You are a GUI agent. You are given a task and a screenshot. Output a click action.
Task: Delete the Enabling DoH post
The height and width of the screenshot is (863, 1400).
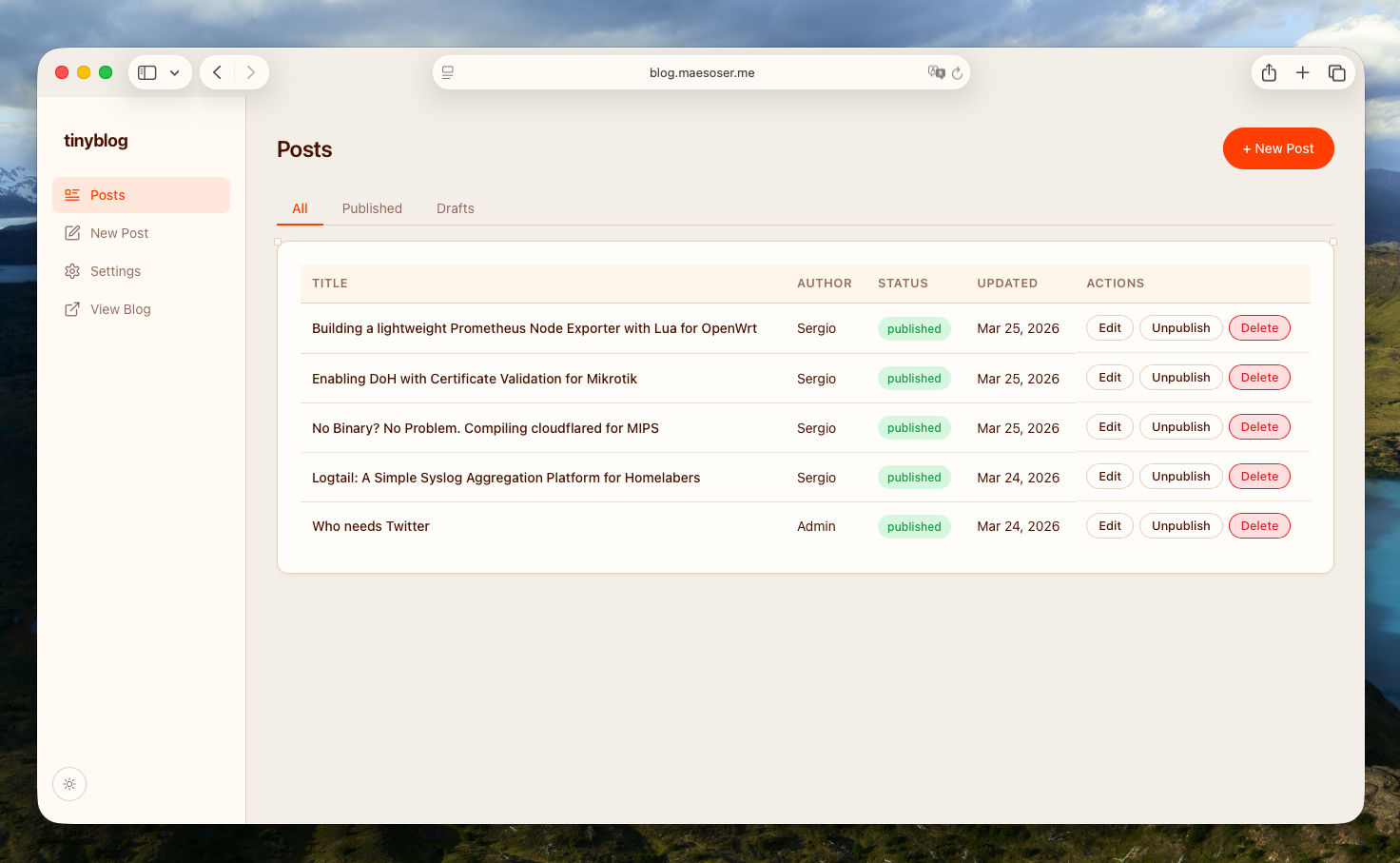[x=1259, y=378]
